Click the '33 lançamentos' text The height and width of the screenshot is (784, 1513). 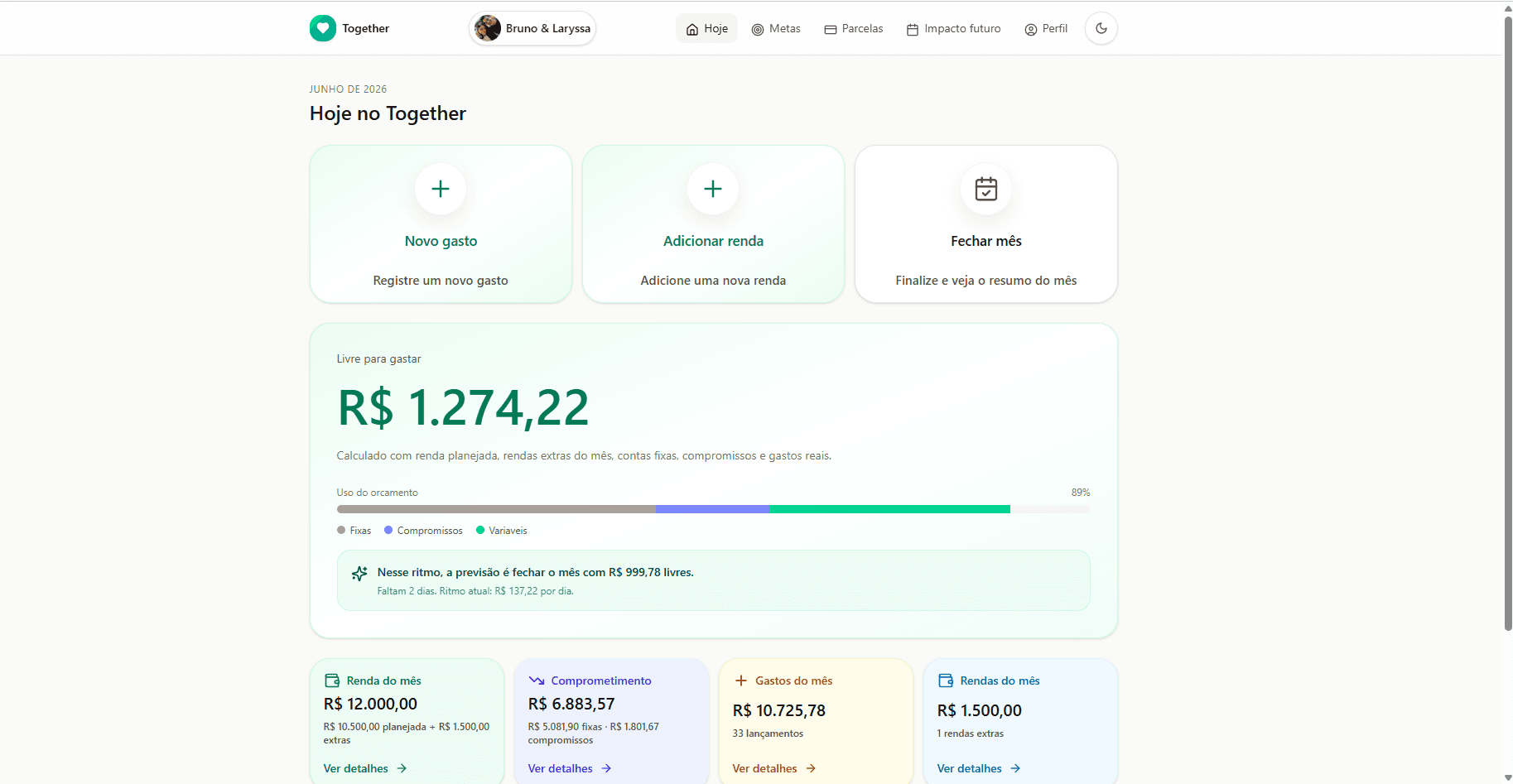tap(768, 733)
